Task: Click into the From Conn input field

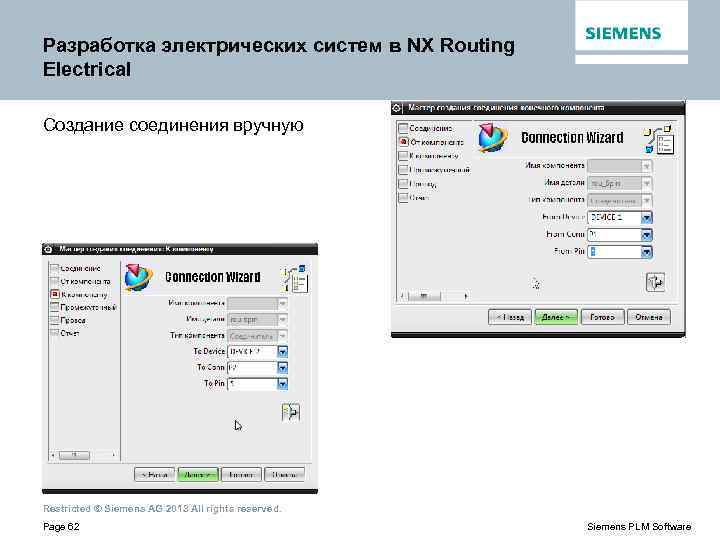Action: 614,235
